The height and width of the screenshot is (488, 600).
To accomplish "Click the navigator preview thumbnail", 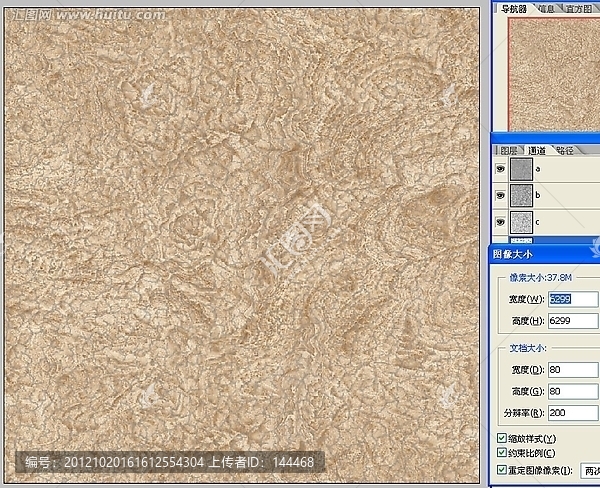I will (554, 74).
